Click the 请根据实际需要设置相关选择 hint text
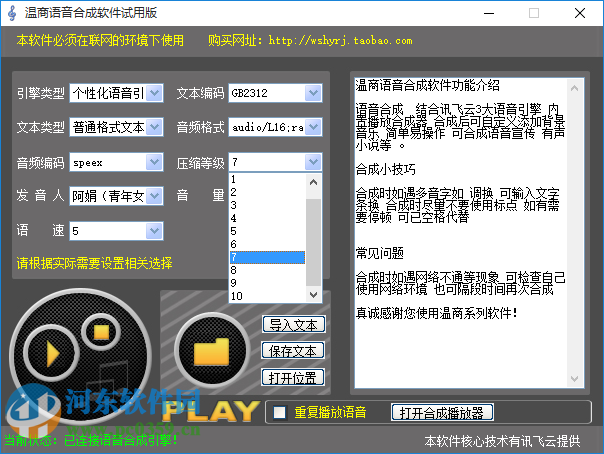Screen dimensions: 604x454 click(x=94, y=263)
